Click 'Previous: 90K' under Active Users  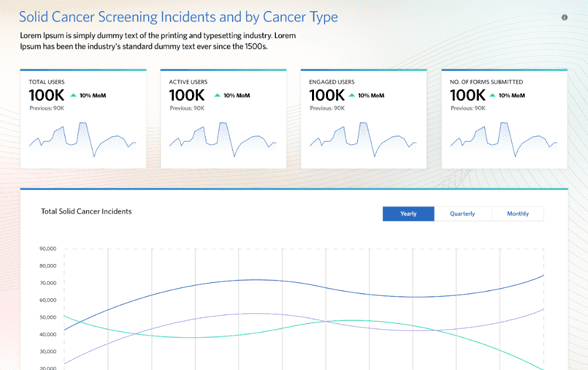[x=187, y=108]
